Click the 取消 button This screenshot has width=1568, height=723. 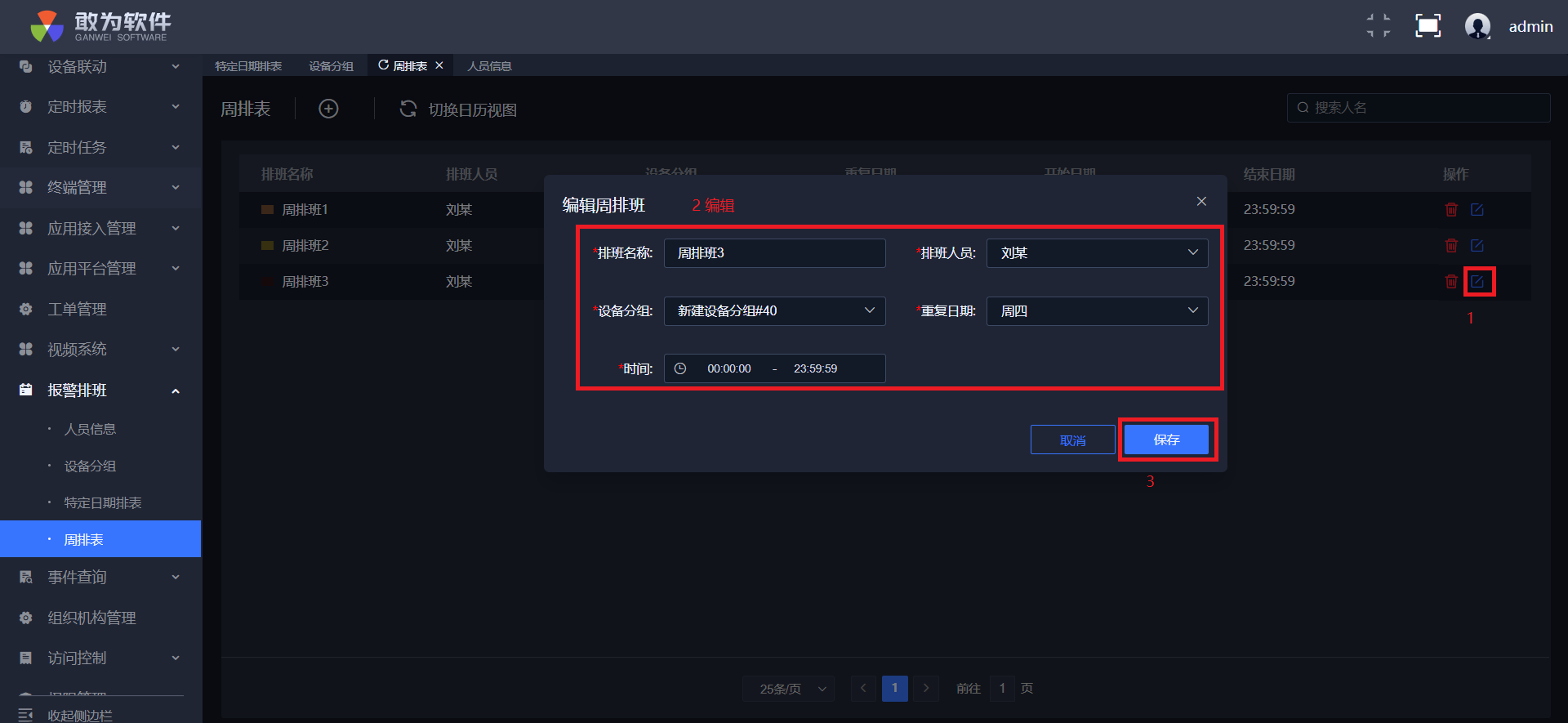[1072, 440]
